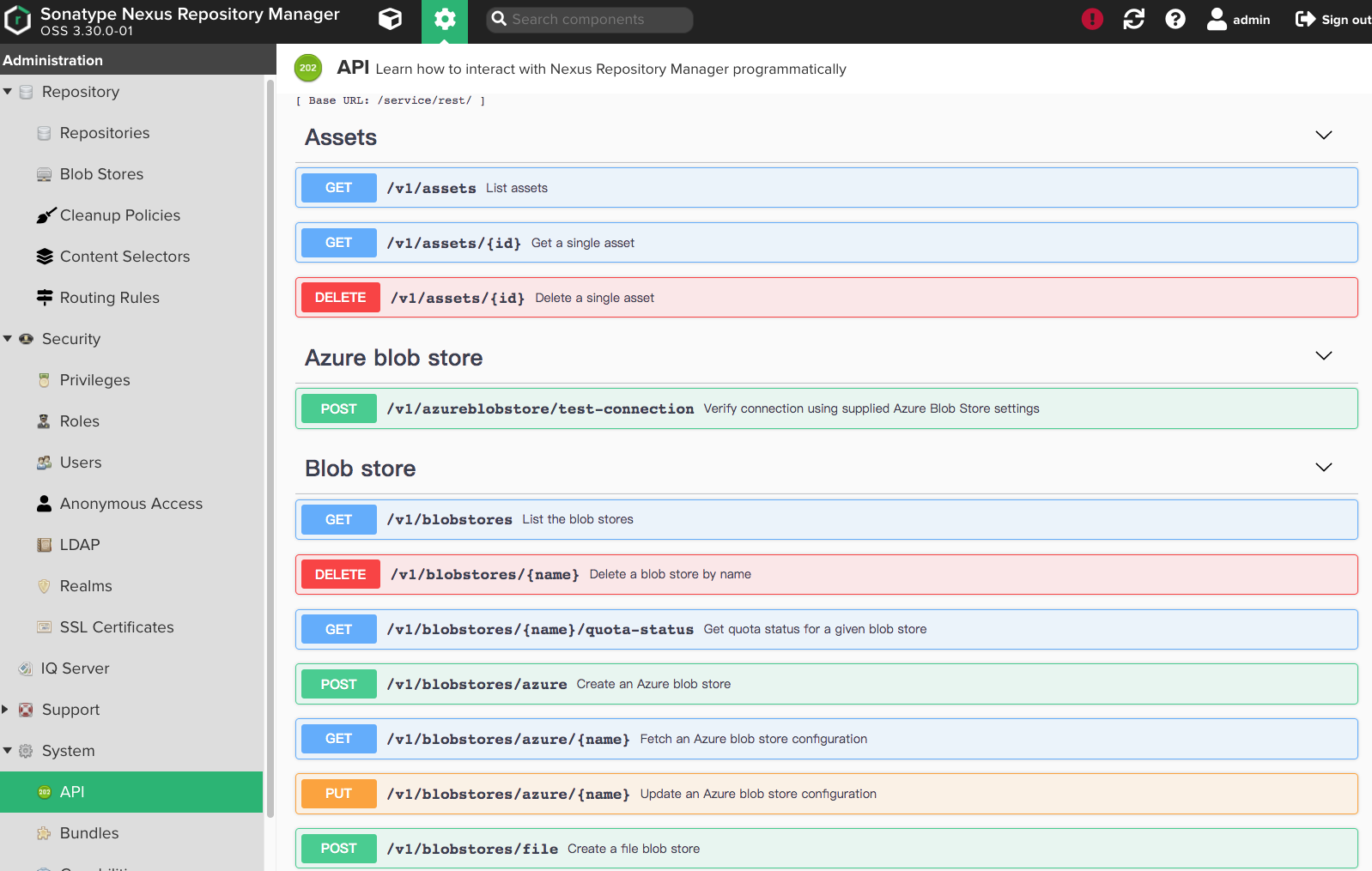1372x871 pixels.
Task: Click the Repository database icon
Action: coord(26,92)
